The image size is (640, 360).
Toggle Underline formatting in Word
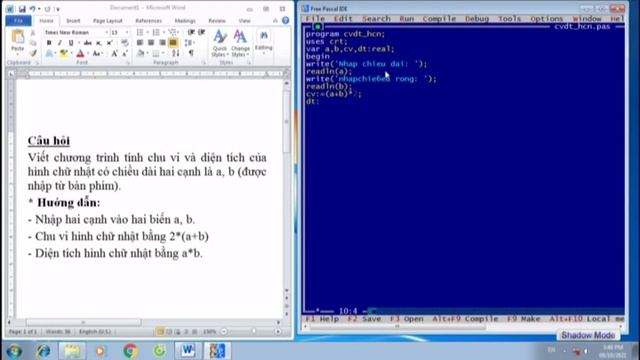pyautogui.click(x=71, y=43)
